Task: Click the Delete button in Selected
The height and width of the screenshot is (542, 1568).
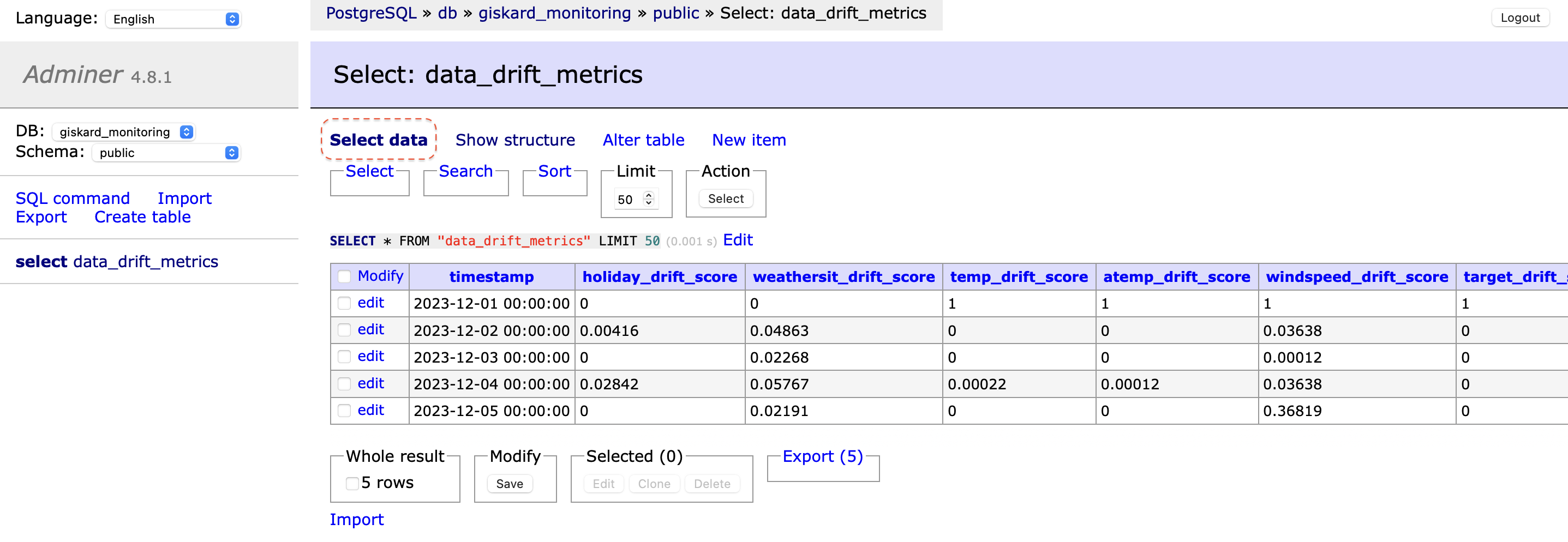Action: [x=711, y=484]
